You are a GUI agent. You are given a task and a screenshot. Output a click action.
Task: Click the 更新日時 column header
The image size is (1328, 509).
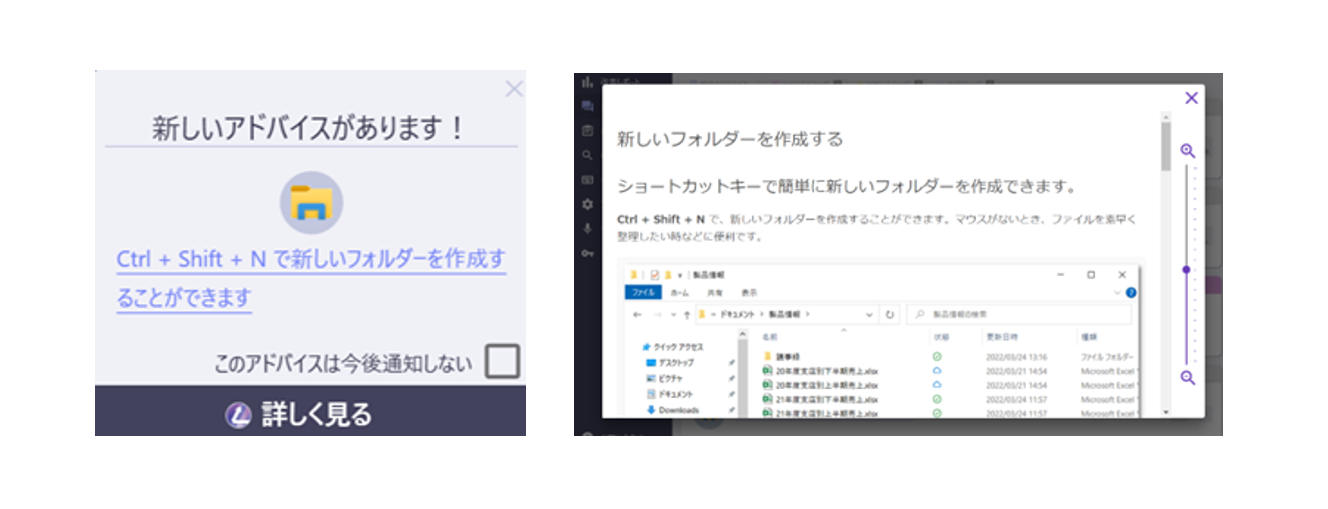click(1002, 337)
